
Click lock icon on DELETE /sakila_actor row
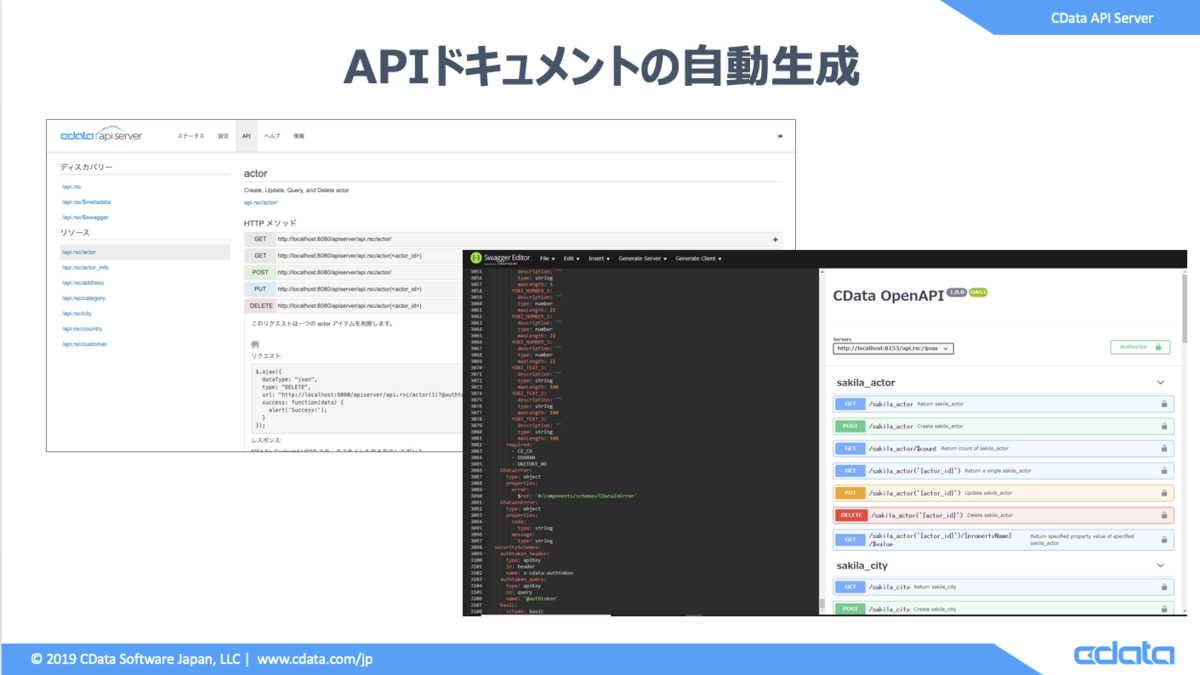click(x=1164, y=515)
